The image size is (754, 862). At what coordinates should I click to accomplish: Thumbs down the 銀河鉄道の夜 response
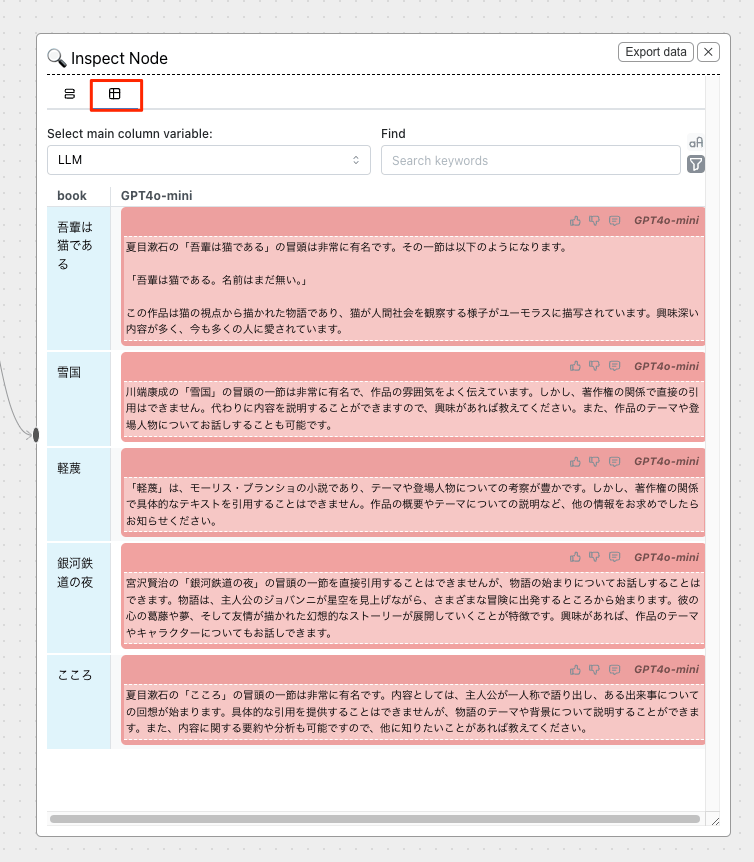coord(594,557)
